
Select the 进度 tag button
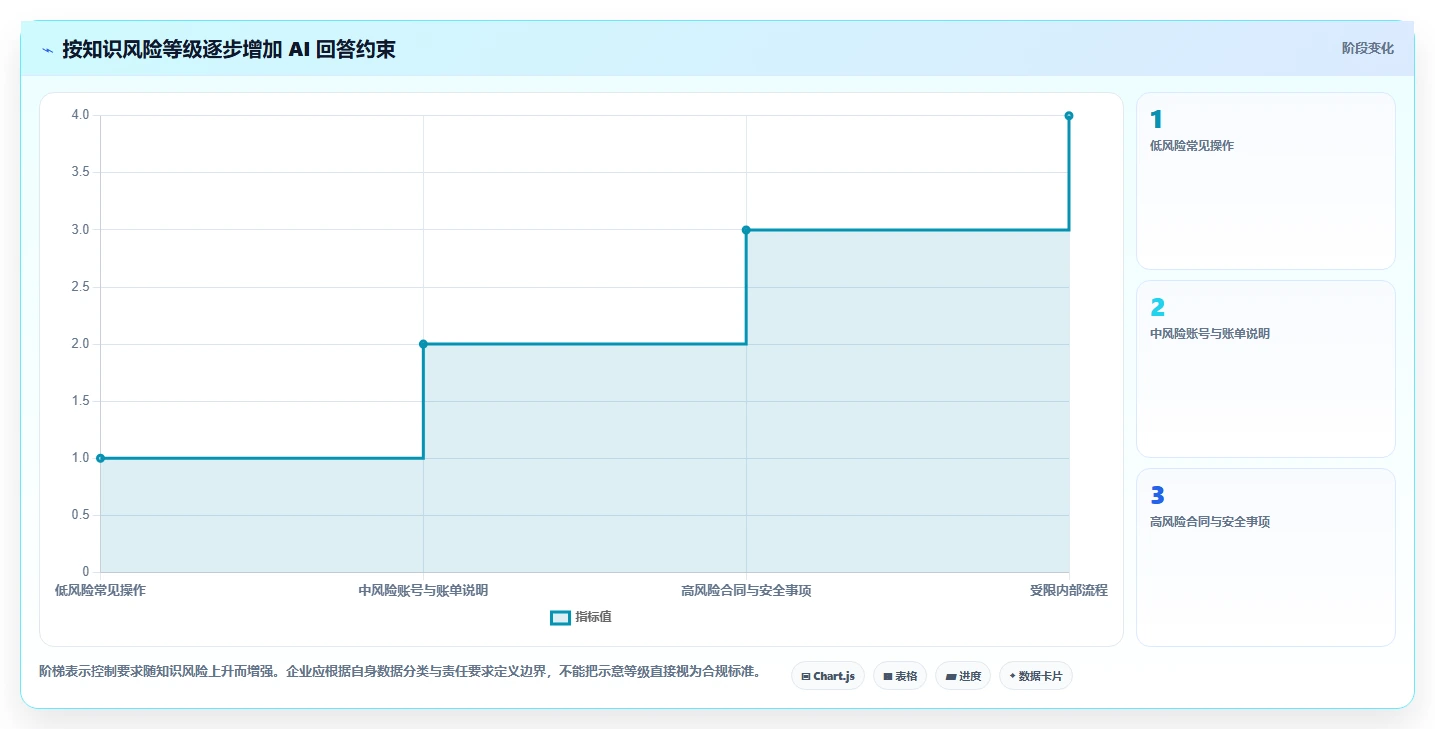(963, 676)
